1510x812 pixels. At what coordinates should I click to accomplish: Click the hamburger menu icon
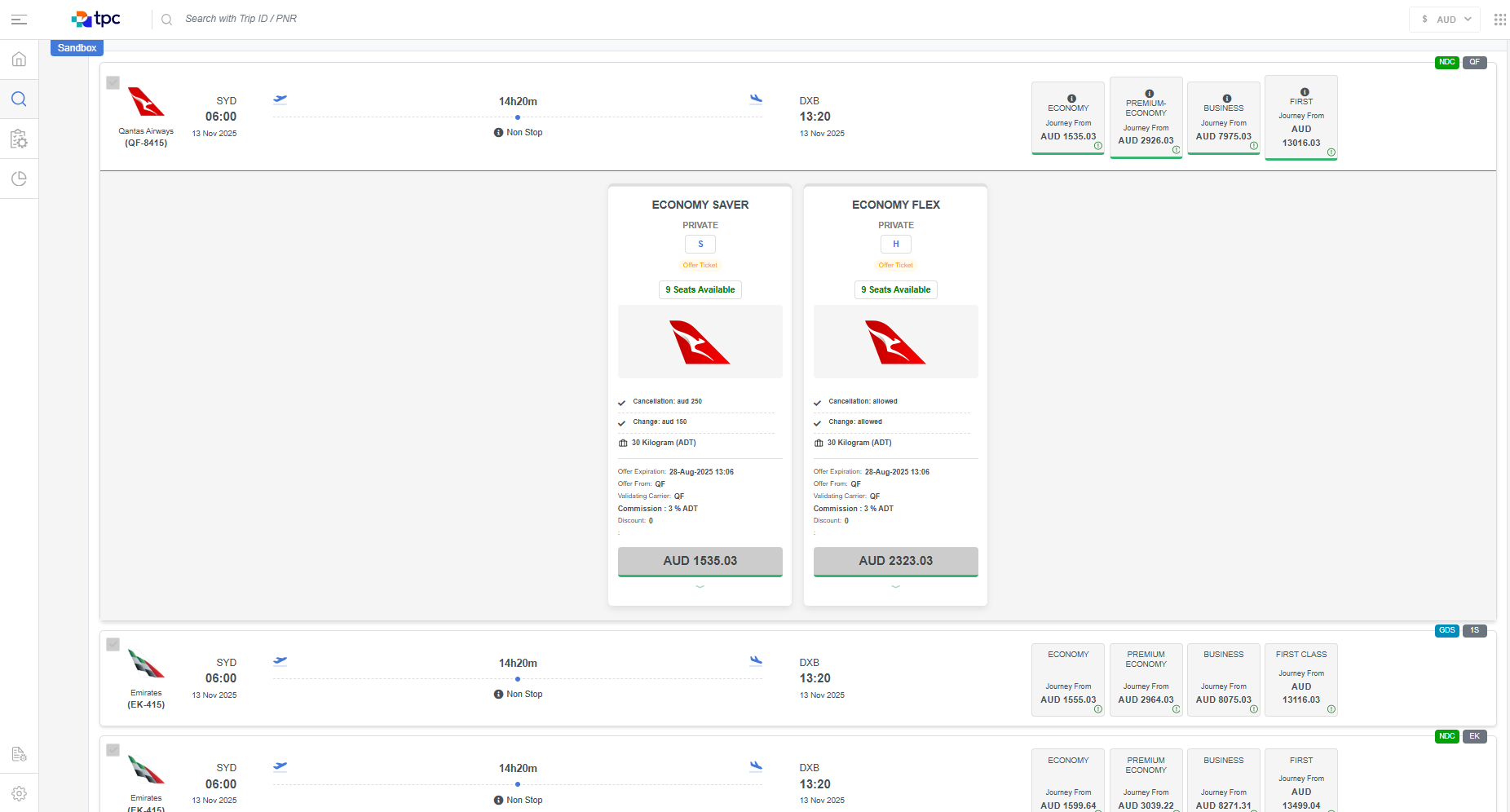(19, 20)
